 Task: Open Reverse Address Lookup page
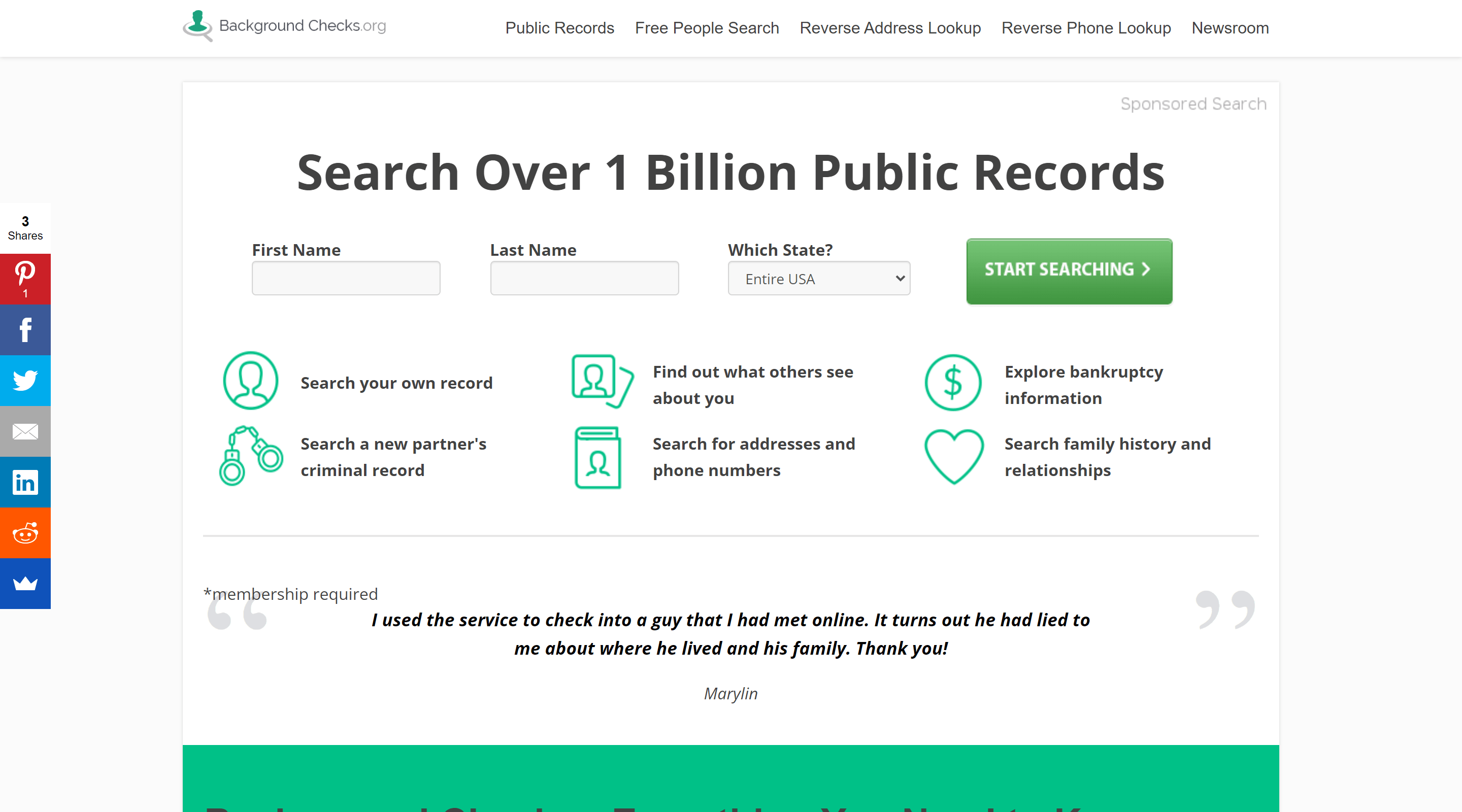[890, 28]
